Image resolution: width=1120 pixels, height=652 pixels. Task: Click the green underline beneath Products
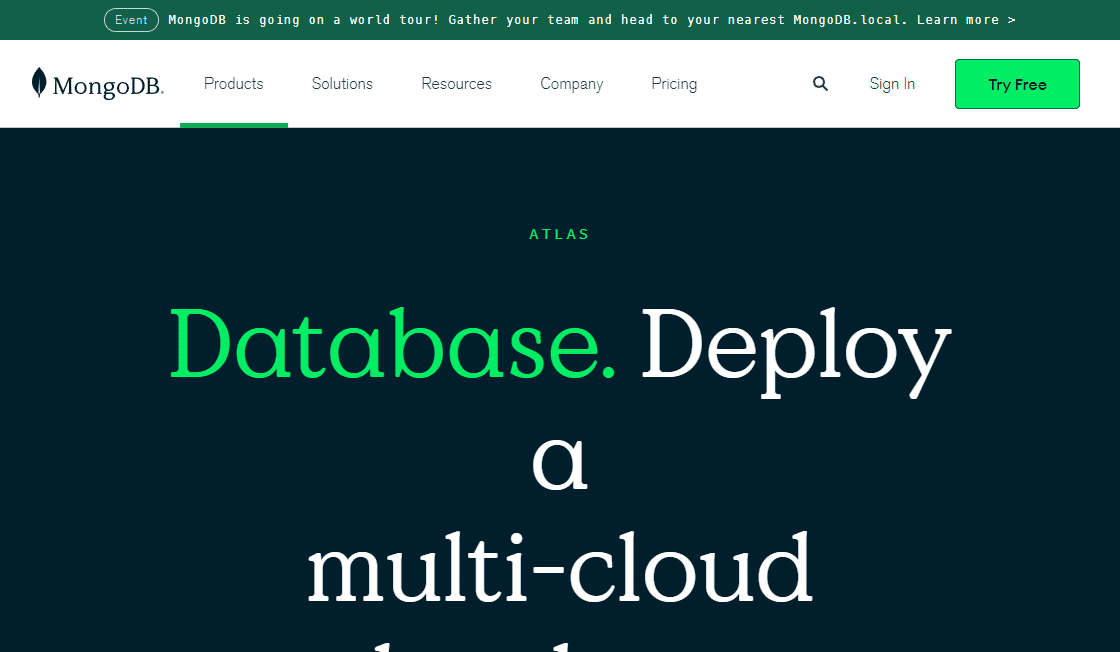233,125
